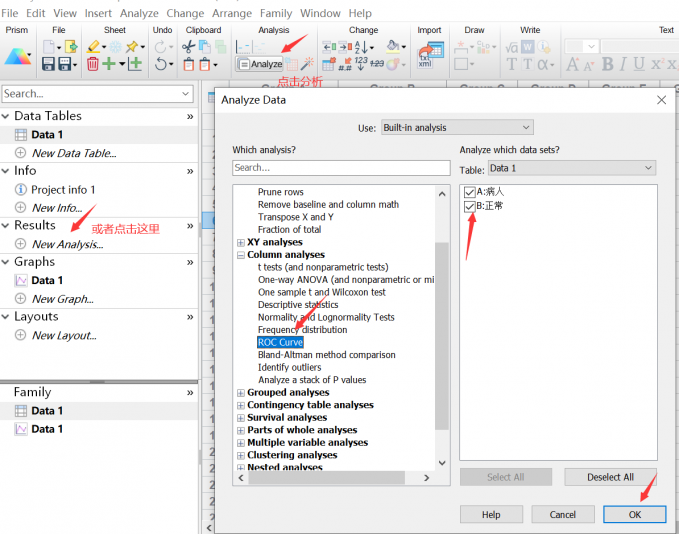The height and width of the screenshot is (534, 679).
Task: Expand Contingency table analyses node
Action: point(241,405)
